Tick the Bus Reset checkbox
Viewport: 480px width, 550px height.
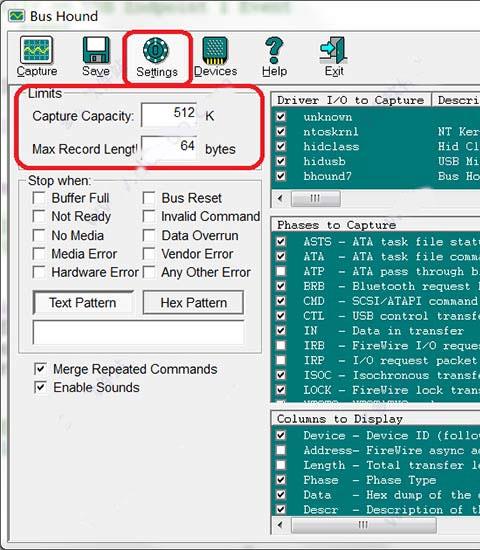point(149,197)
